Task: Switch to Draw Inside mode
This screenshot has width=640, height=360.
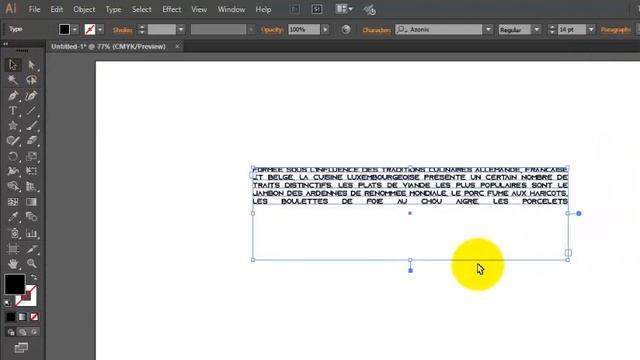Action: tap(34, 332)
